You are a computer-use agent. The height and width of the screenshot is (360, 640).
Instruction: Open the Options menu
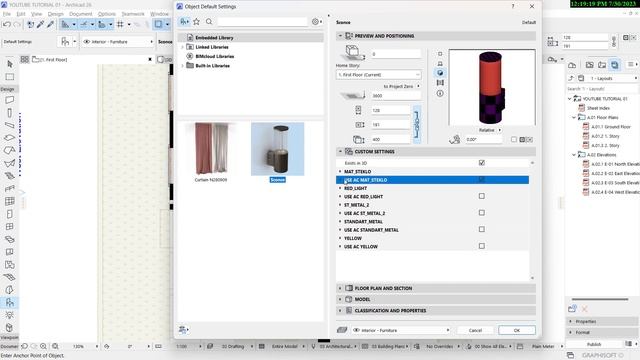pyautogui.click(x=107, y=14)
